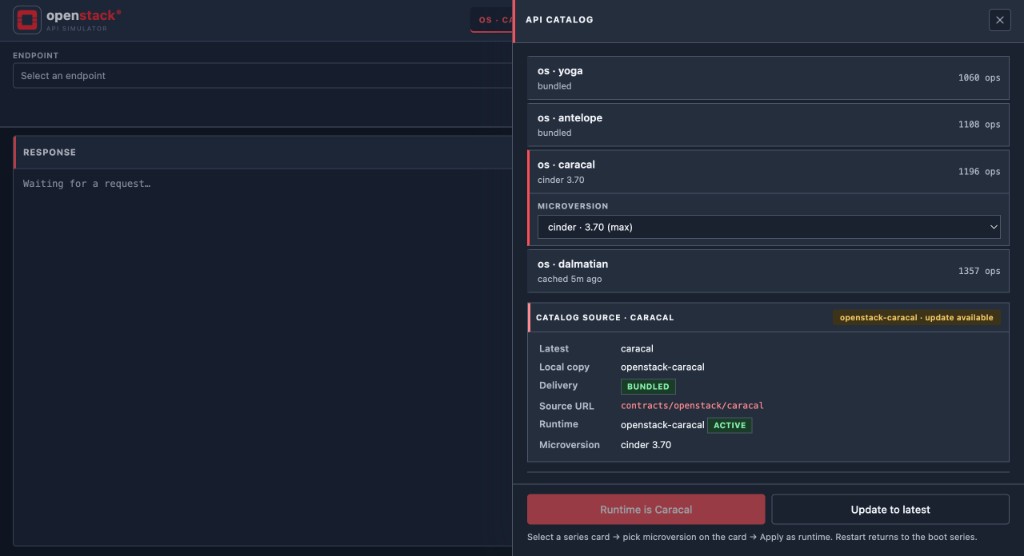Click the OpenStack logo icon
This screenshot has height=556, width=1024.
point(27,20)
